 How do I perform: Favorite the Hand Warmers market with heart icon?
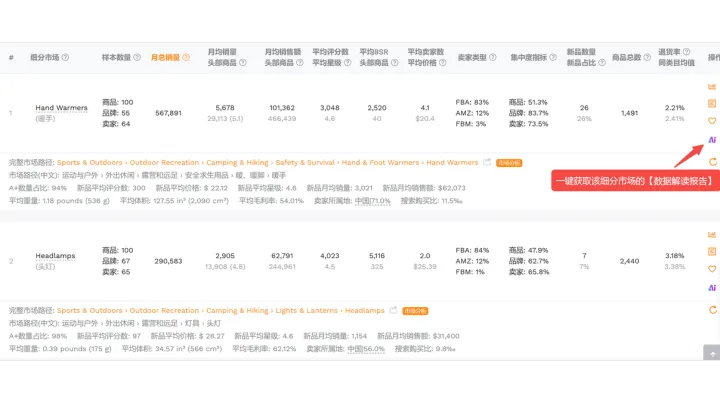tap(712, 120)
